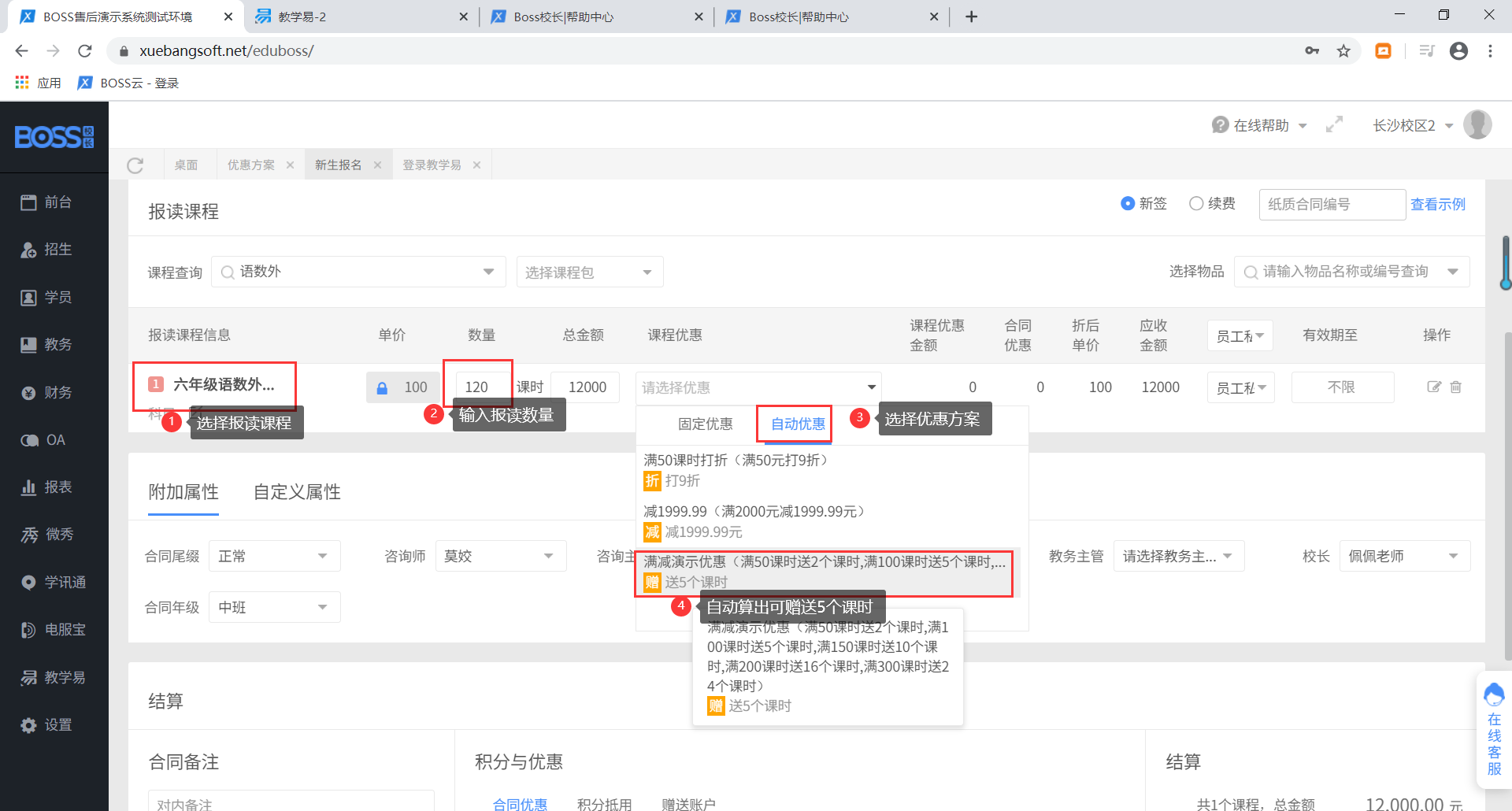Click the 查看示例 link

(1437, 205)
